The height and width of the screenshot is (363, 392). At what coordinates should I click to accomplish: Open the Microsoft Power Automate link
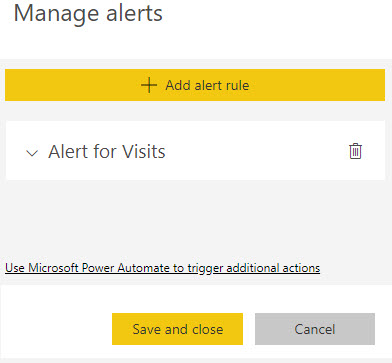click(163, 268)
